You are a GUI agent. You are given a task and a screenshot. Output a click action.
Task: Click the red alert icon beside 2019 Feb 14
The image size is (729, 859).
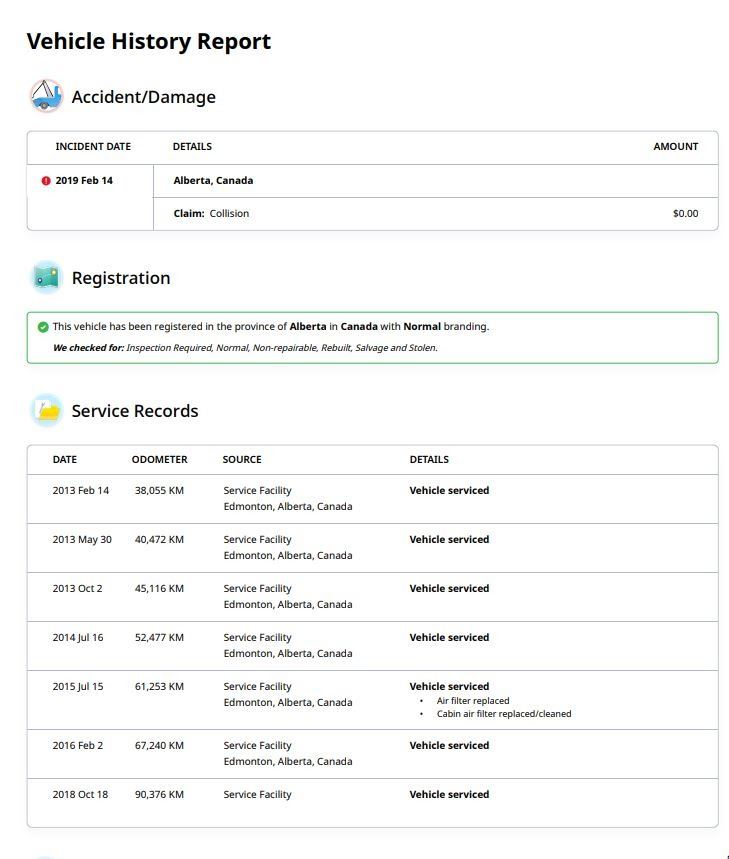pos(46,181)
